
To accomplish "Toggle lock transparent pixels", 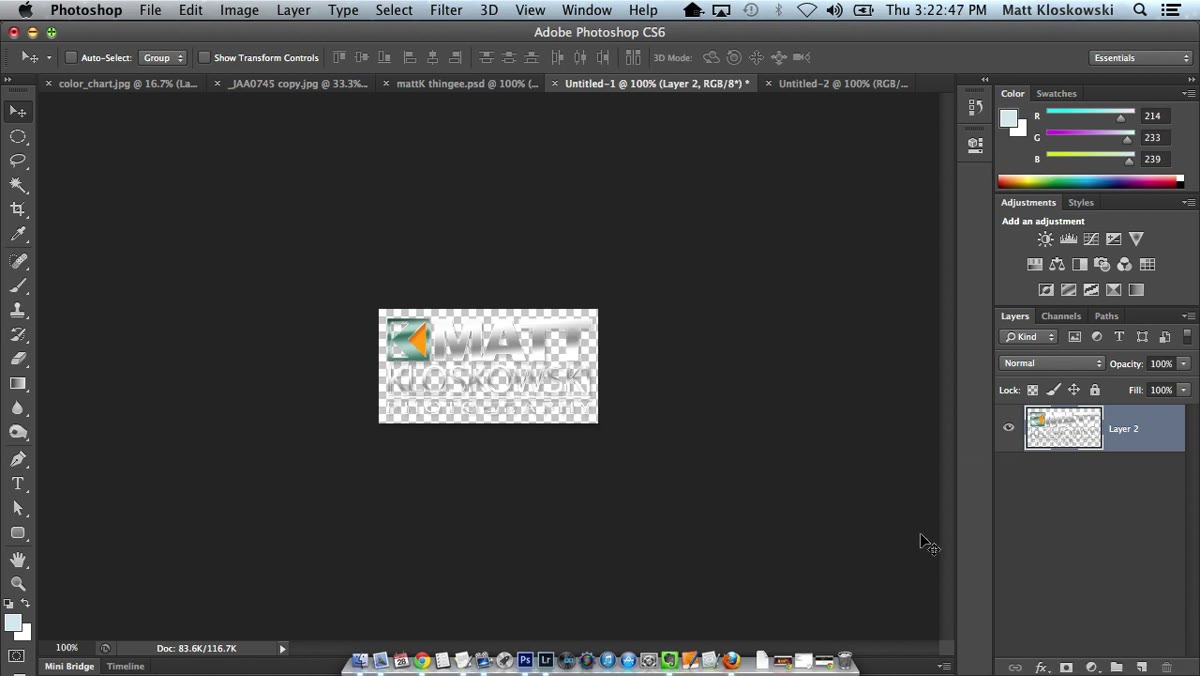I will pyautogui.click(x=1033, y=390).
